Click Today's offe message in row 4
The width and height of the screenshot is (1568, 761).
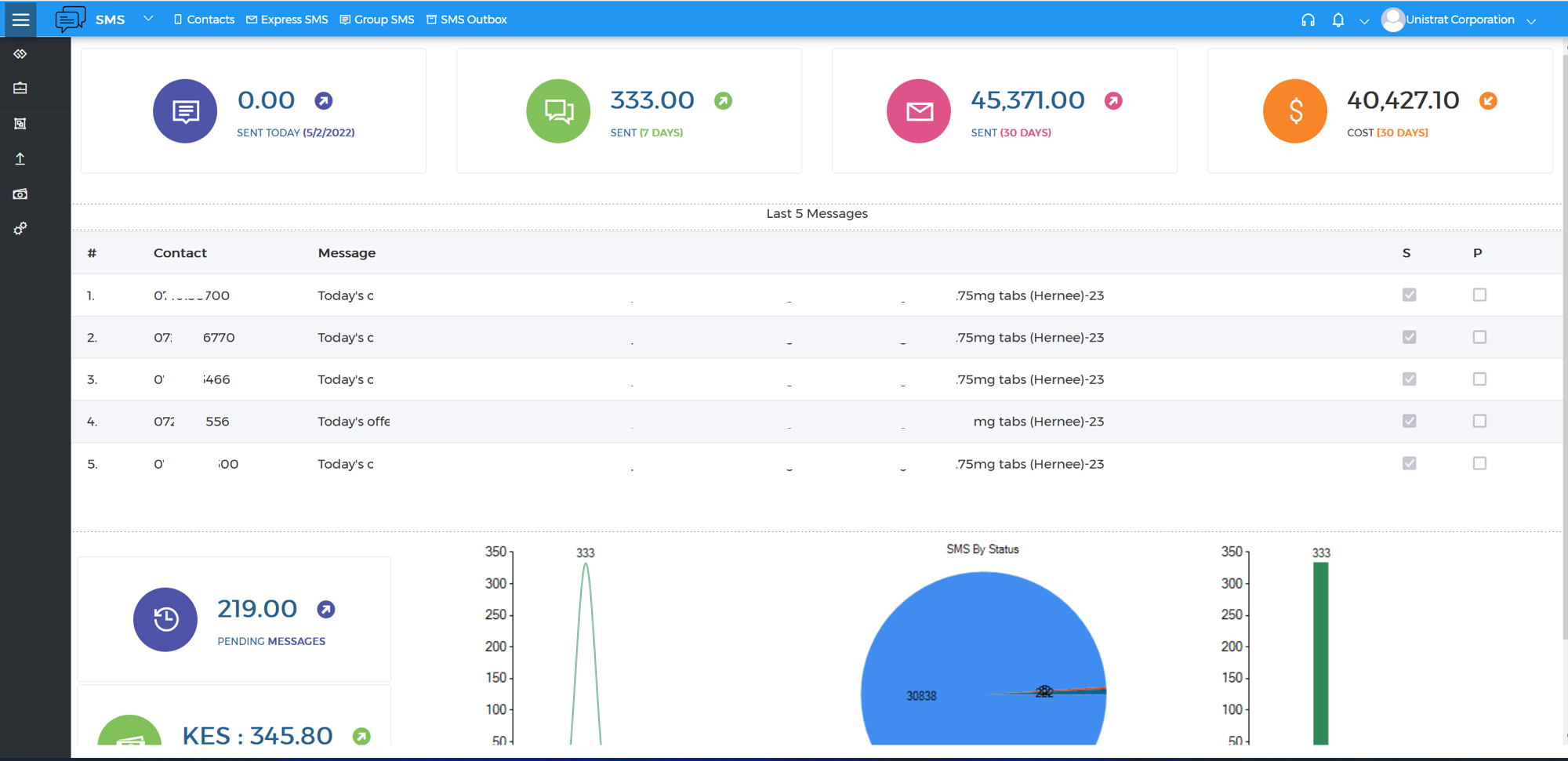click(x=354, y=422)
